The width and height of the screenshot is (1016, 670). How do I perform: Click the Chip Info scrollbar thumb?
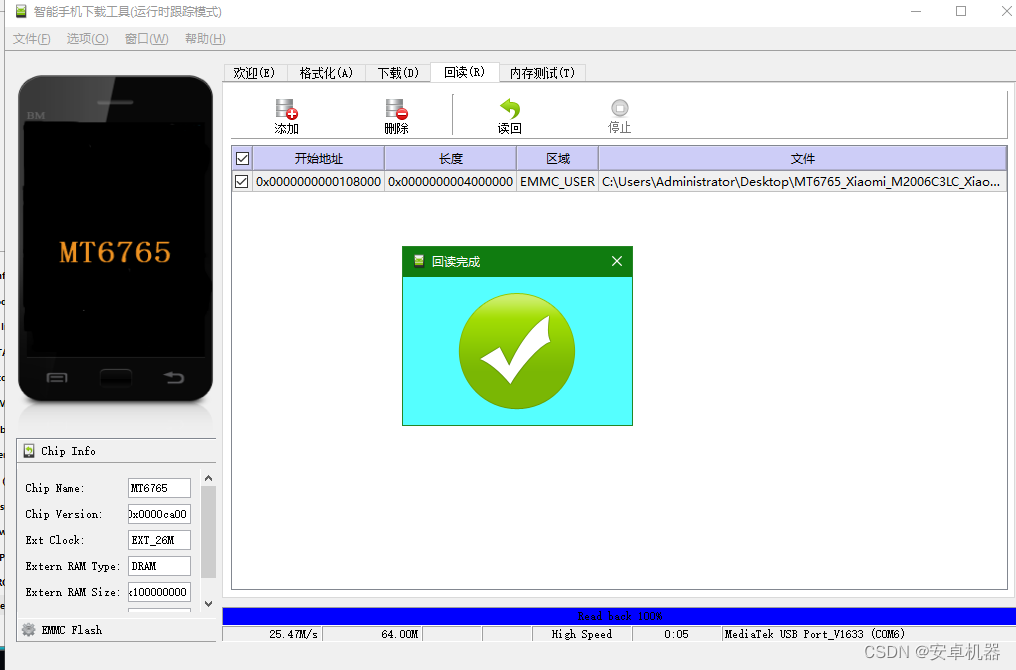(208, 531)
